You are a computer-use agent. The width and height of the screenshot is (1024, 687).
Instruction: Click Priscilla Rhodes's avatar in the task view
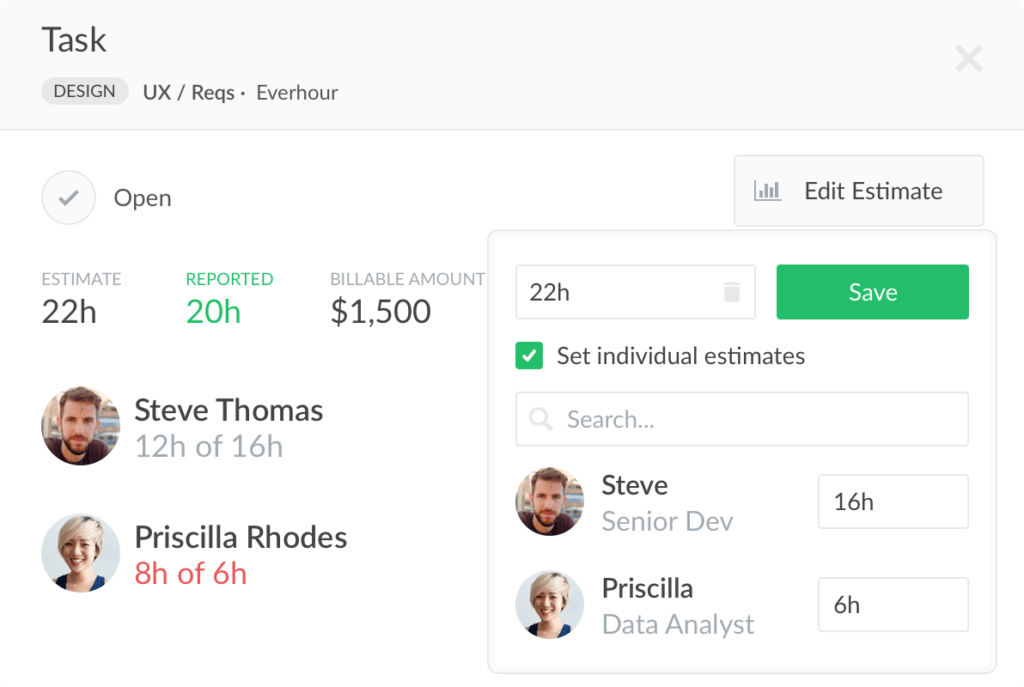[x=80, y=553]
